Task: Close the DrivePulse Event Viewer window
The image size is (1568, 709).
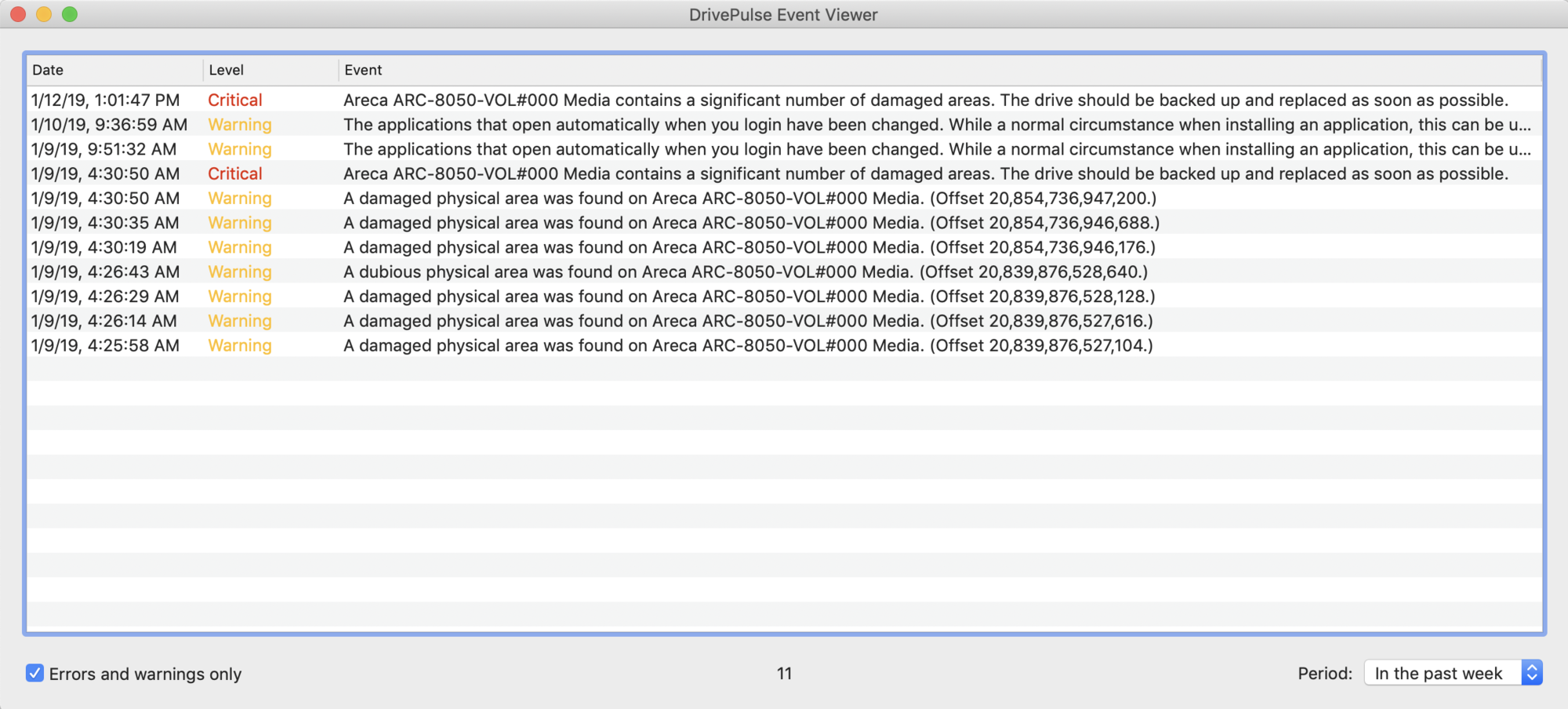Action: 18,14
